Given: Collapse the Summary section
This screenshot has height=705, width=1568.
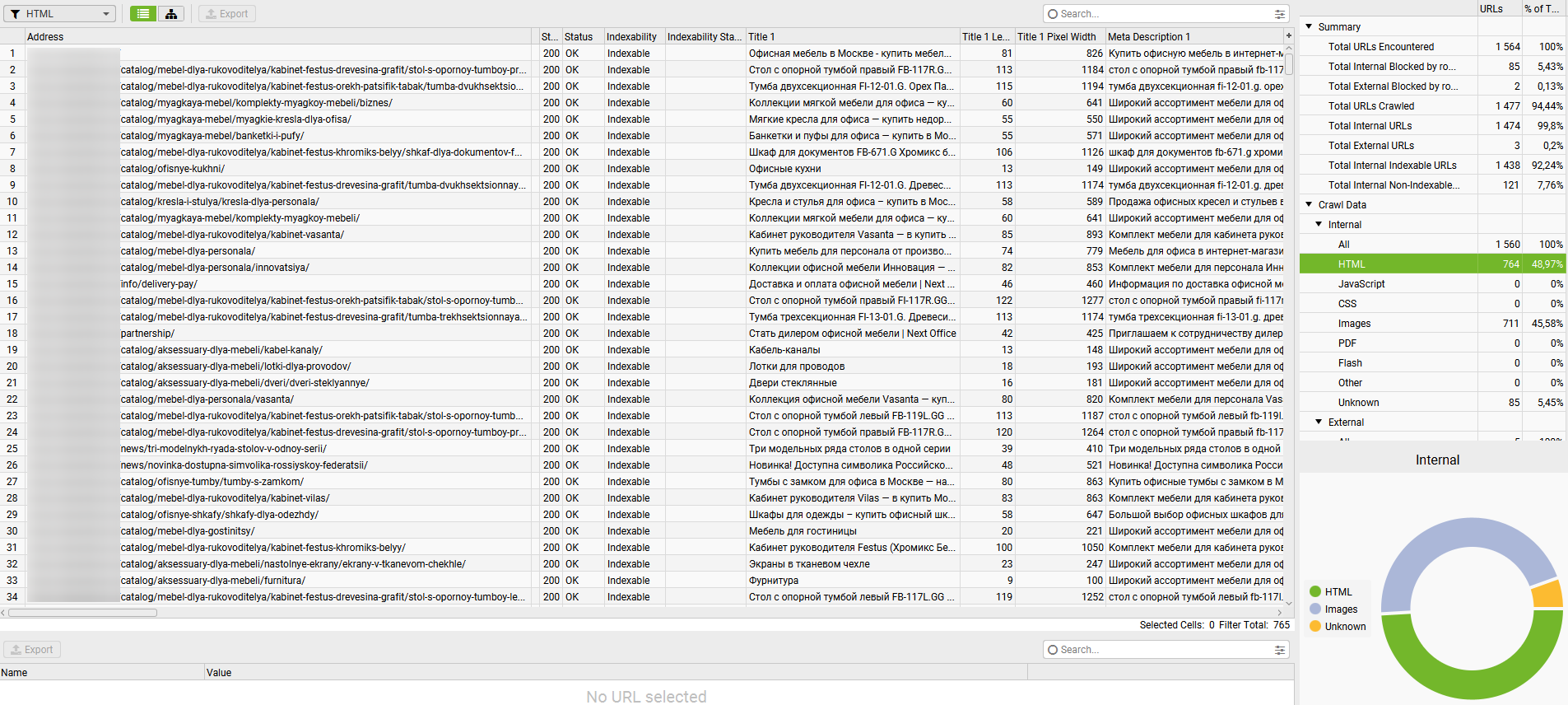Looking at the screenshot, I should pyautogui.click(x=1309, y=27).
